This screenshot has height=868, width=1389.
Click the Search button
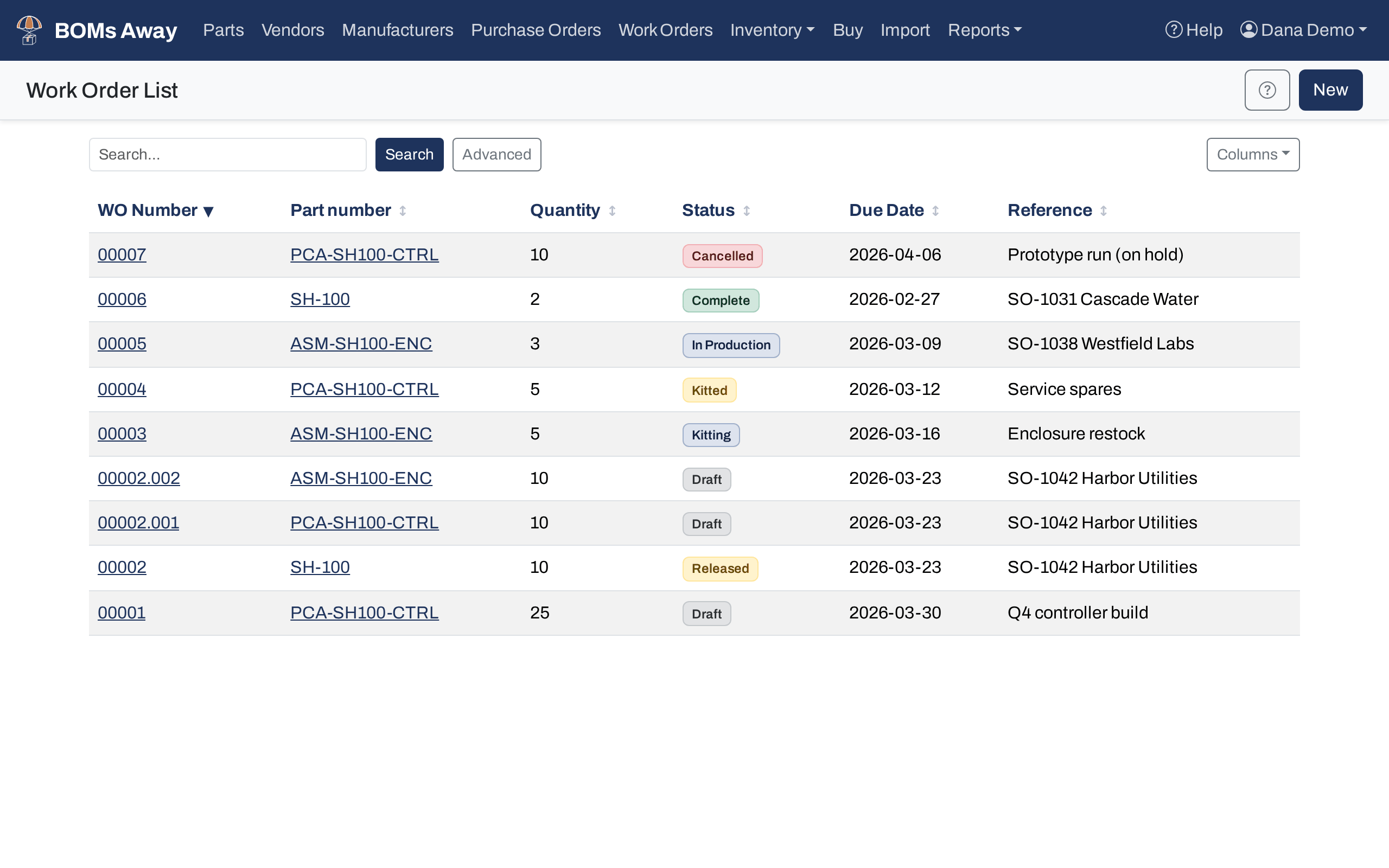(x=409, y=155)
